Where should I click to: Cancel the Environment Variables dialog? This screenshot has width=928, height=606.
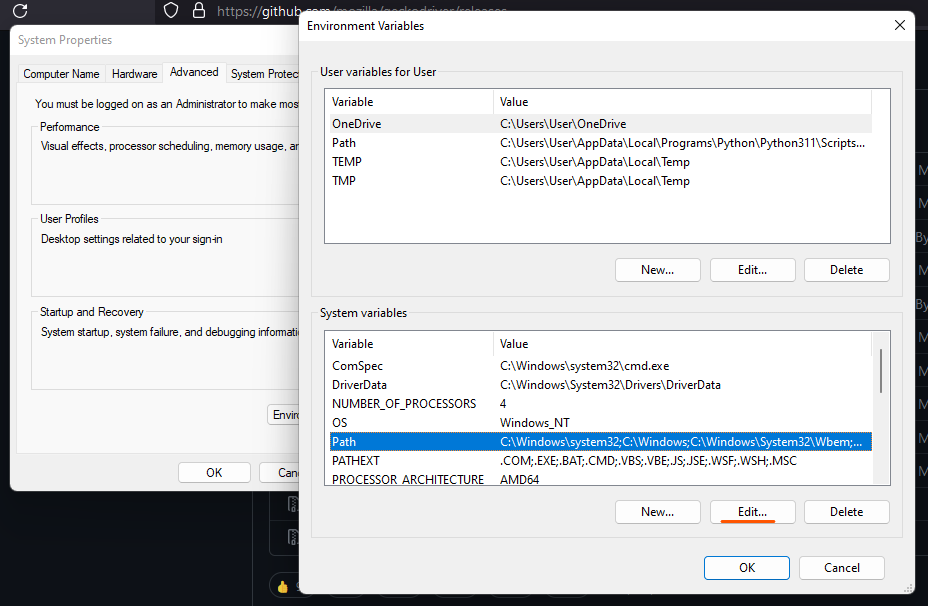[x=841, y=568]
